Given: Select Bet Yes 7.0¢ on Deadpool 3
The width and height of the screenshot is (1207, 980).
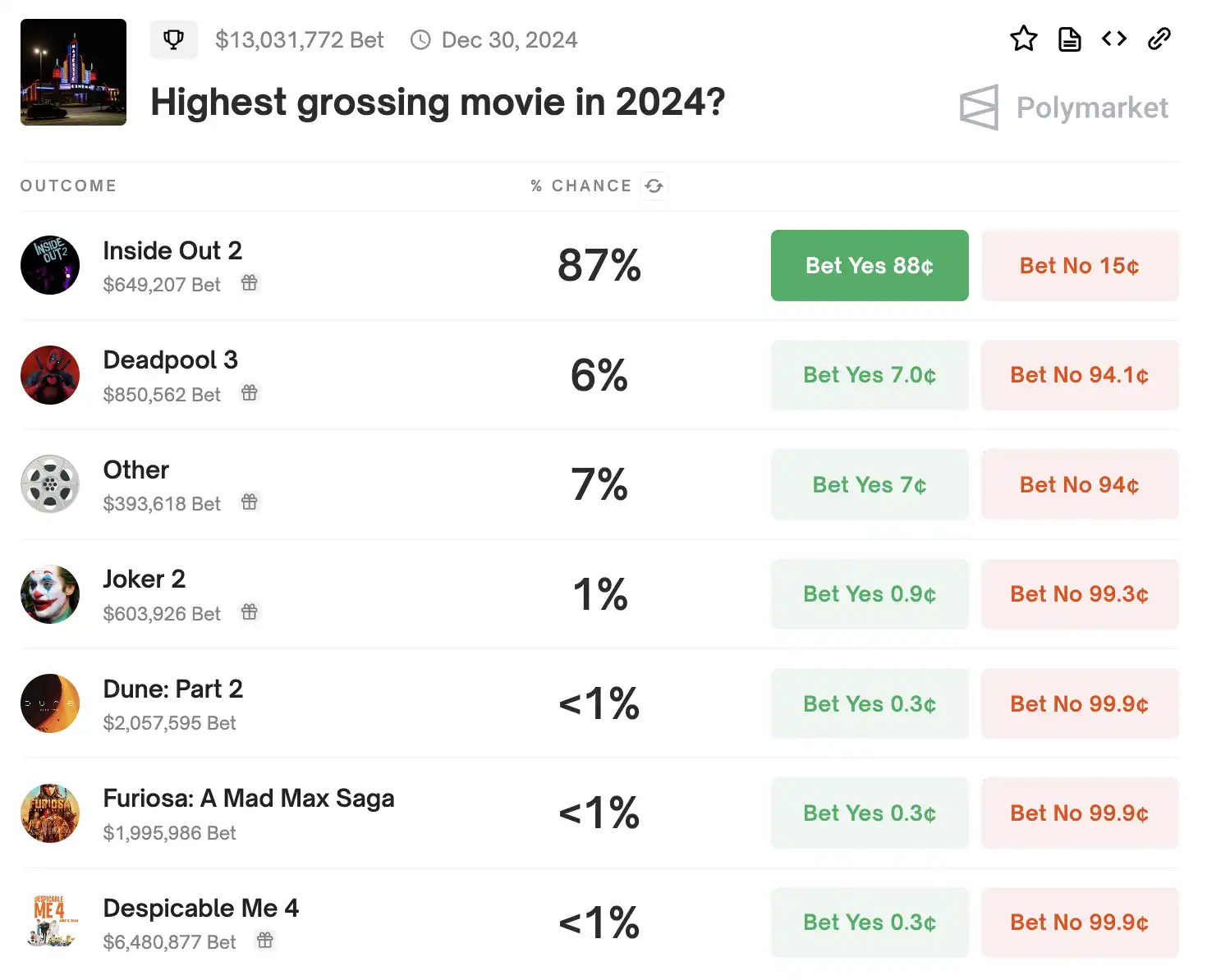Looking at the screenshot, I should click(x=869, y=375).
